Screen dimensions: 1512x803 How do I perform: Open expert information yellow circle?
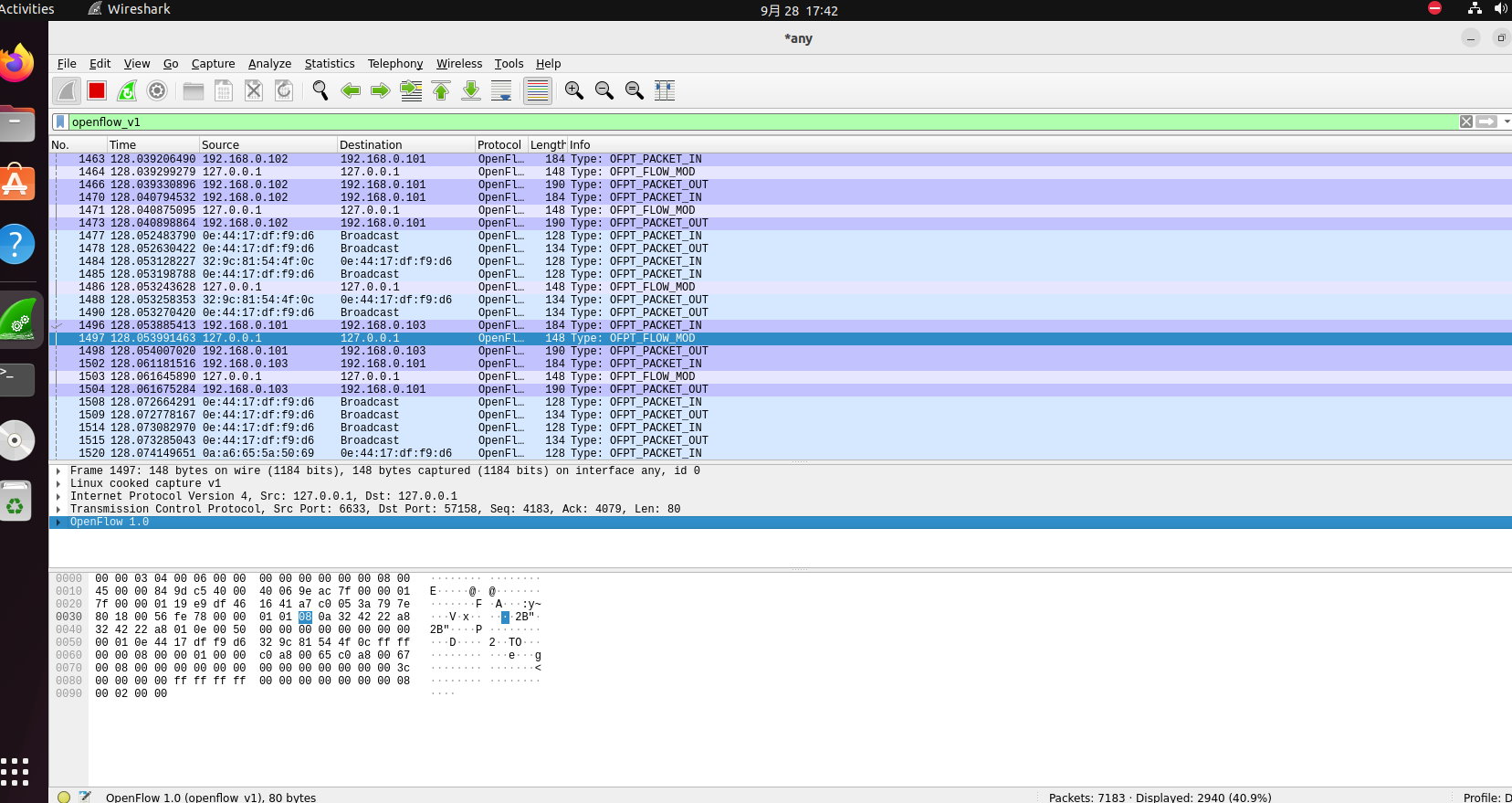click(64, 798)
